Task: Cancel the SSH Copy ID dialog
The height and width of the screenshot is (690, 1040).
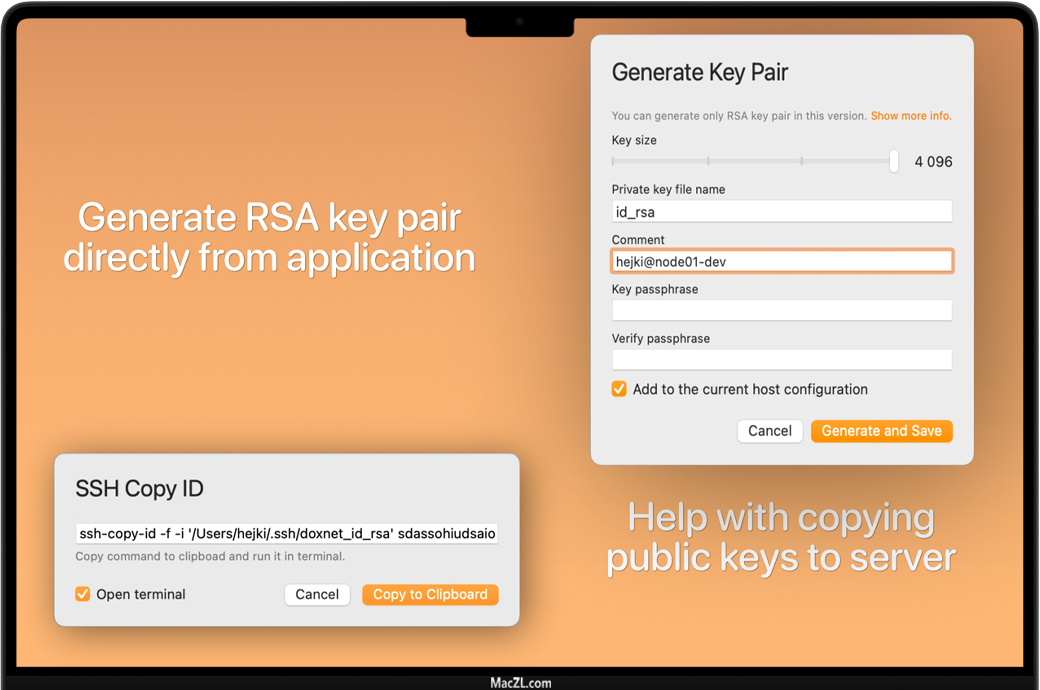Action: pos(317,594)
